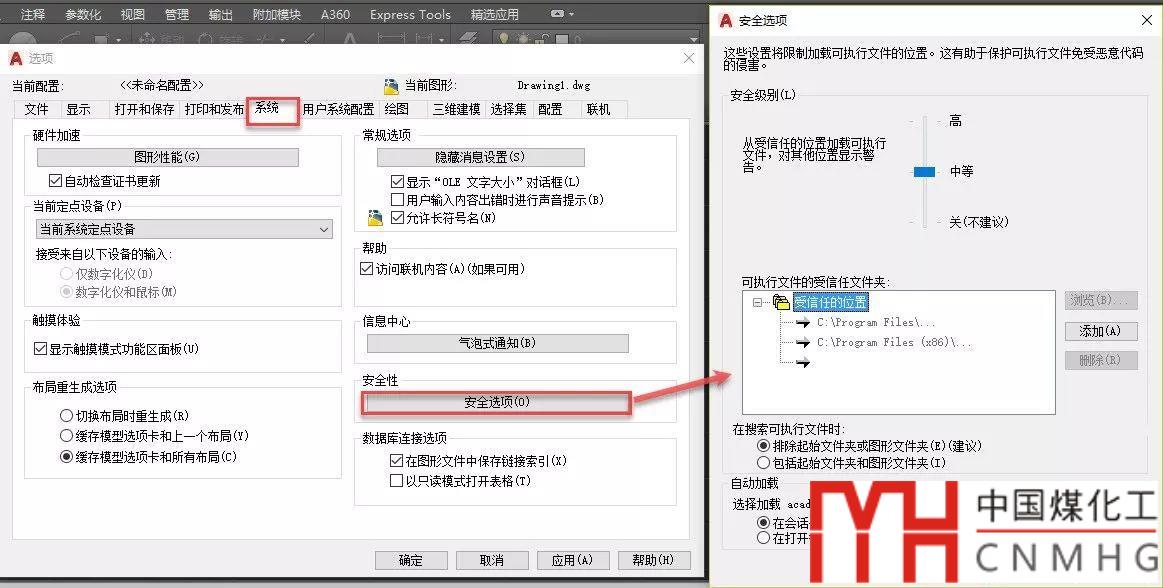Open the A360 ribbon tab
Screen dimensions: 1163x588
[x=335, y=14]
